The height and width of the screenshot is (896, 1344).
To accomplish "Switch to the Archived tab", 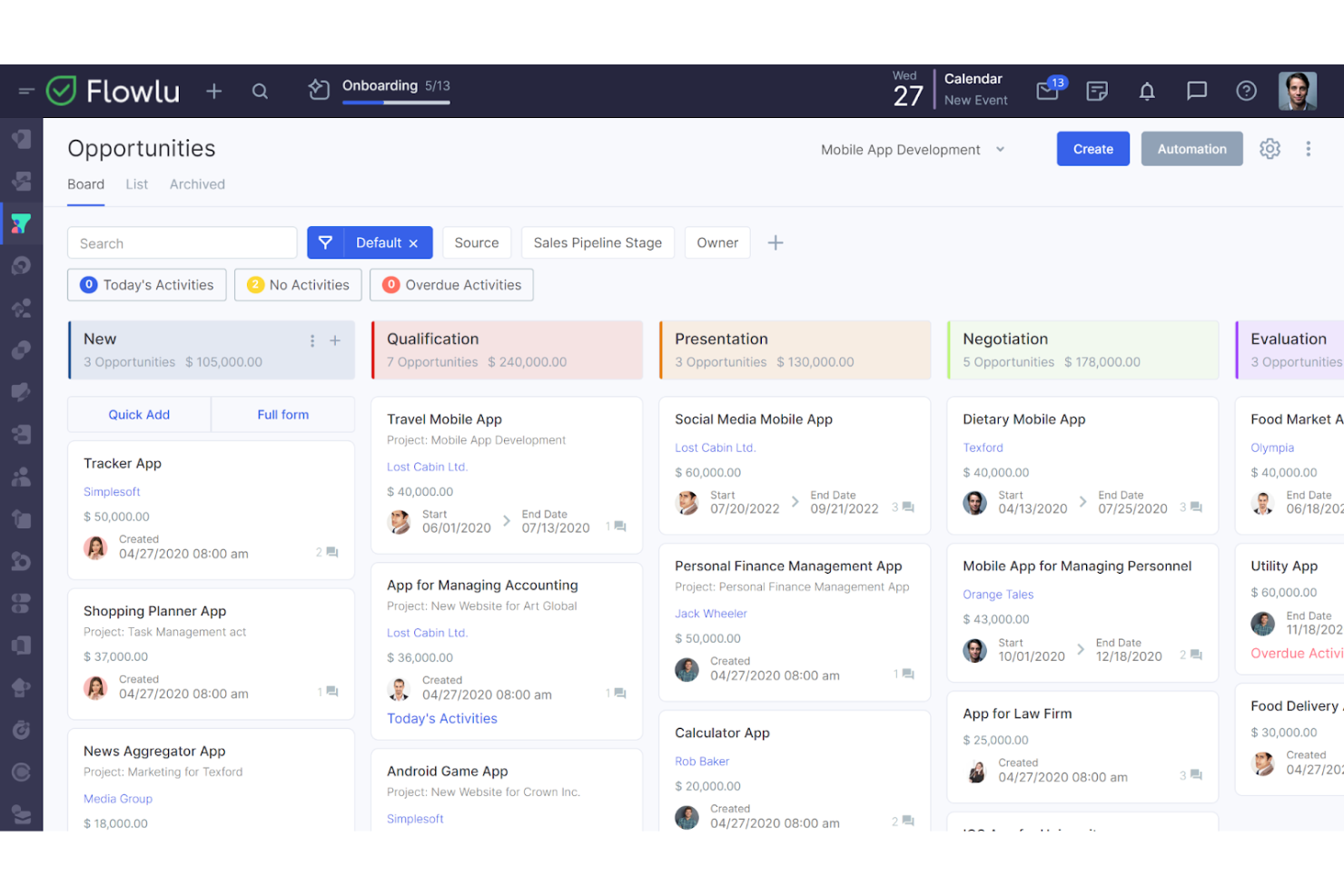I will coord(197,184).
